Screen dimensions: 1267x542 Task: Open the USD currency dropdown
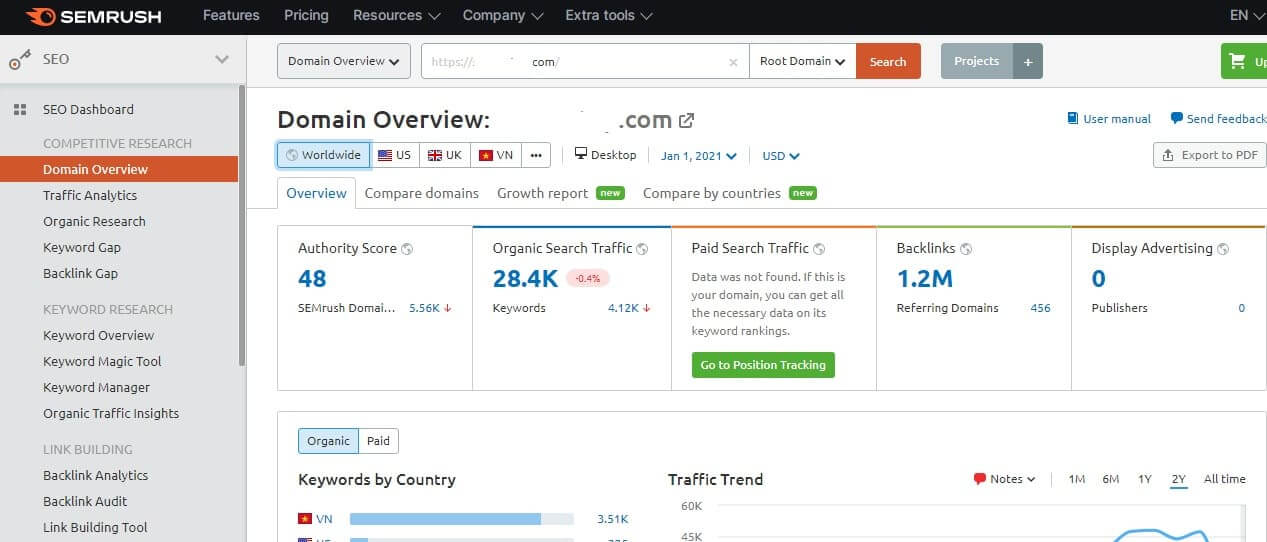(781, 156)
